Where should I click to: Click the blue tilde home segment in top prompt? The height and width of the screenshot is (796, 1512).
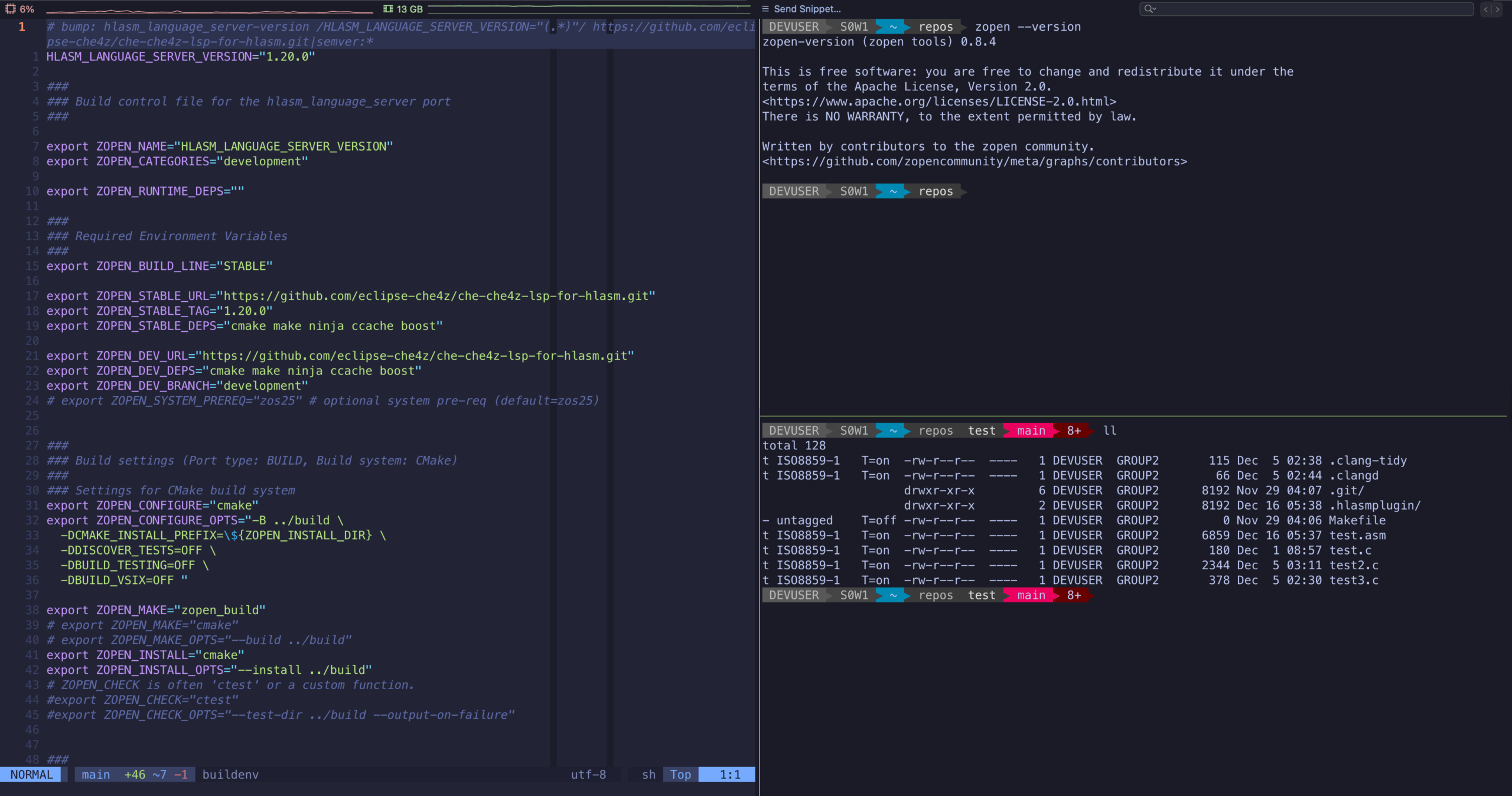(x=892, y=27)
